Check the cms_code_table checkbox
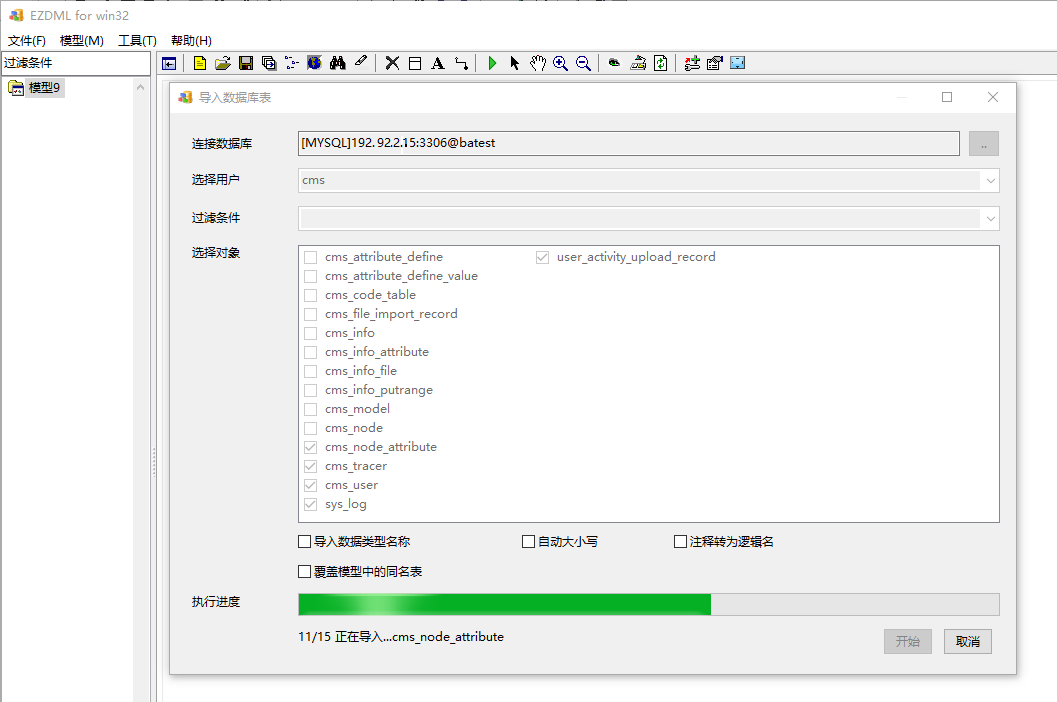Image resolution: width=1057 pixels, height=702 pixels. (x=310, y=295)
